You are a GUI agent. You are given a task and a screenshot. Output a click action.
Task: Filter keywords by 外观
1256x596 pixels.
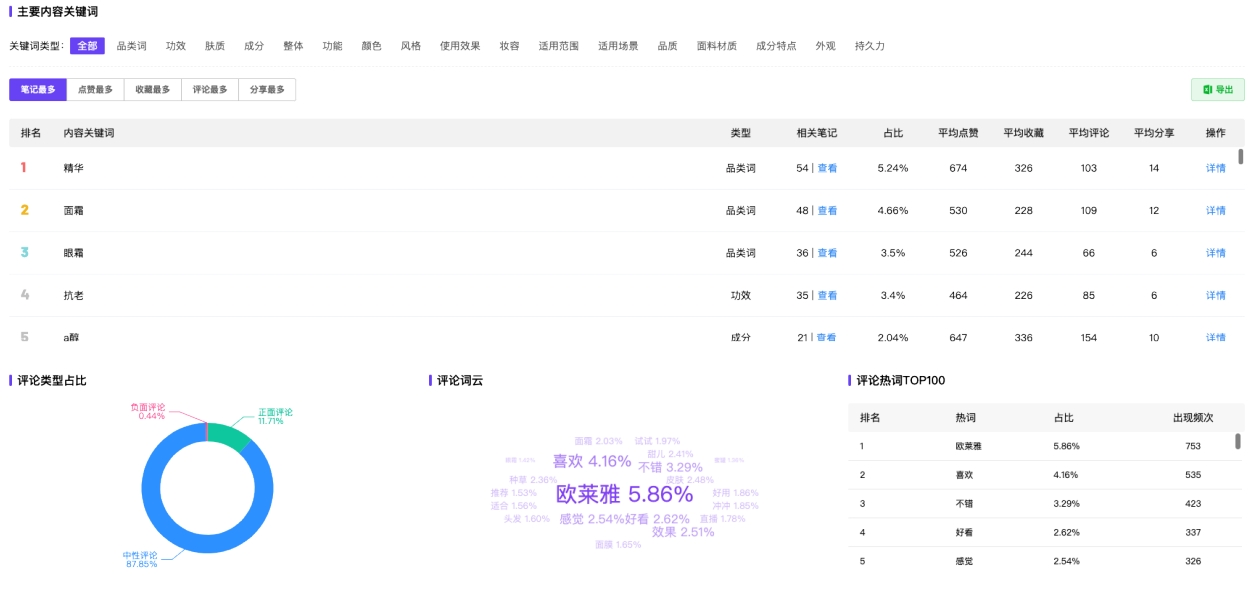tap(825, 46)
